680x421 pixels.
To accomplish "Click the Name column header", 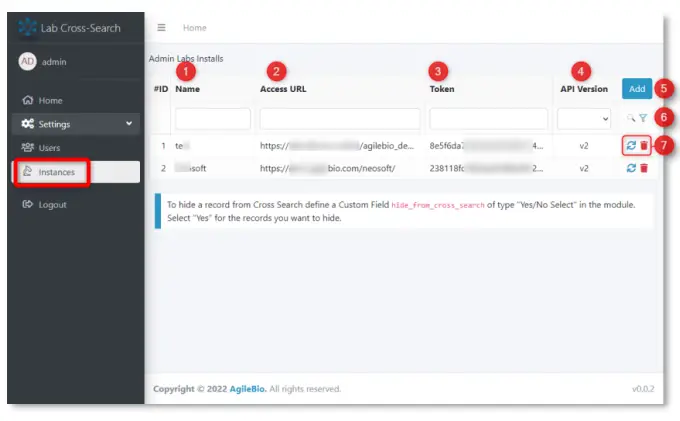I will click(187, 89).
